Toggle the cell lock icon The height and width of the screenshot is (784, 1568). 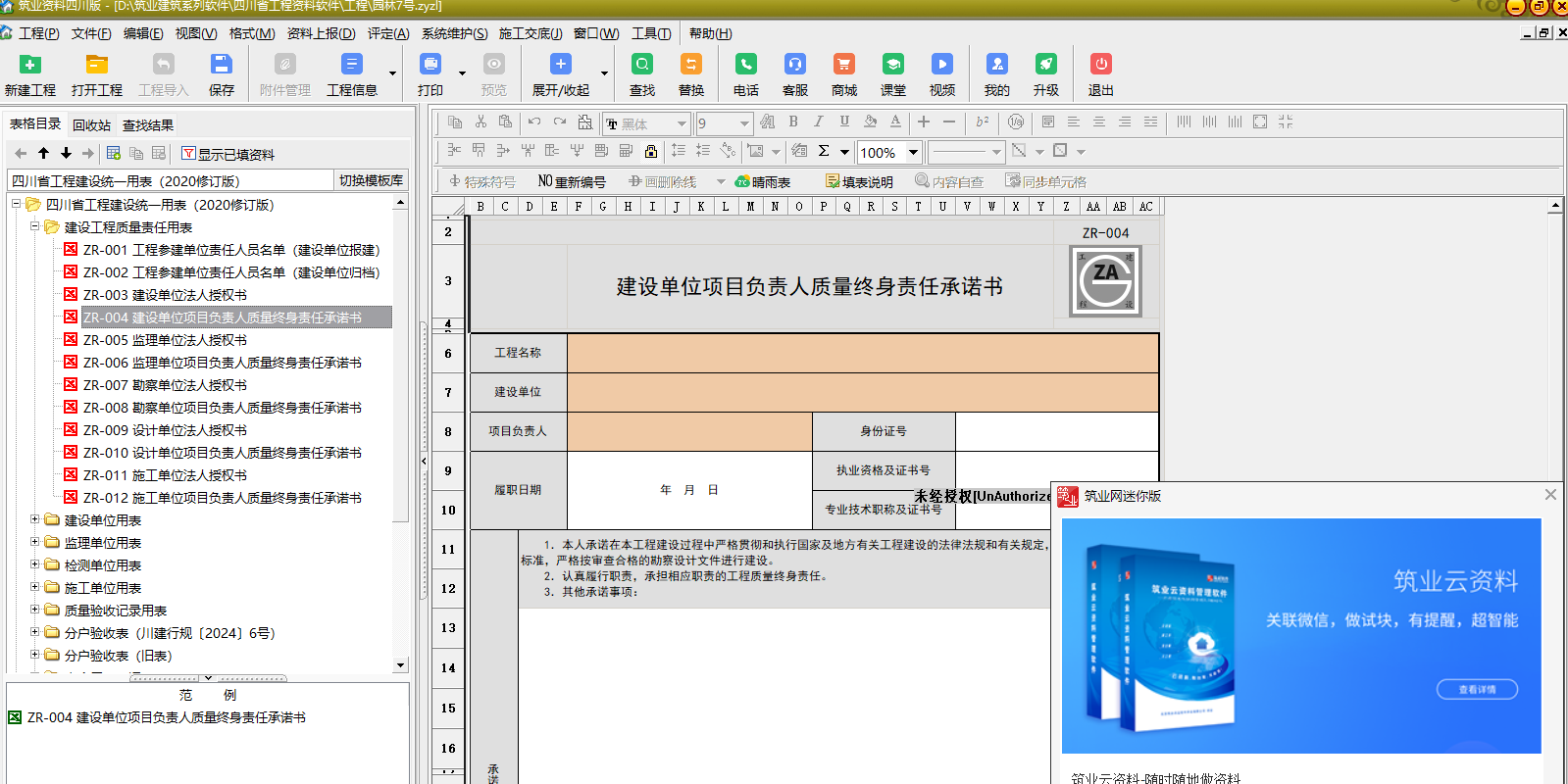(650, 151)
